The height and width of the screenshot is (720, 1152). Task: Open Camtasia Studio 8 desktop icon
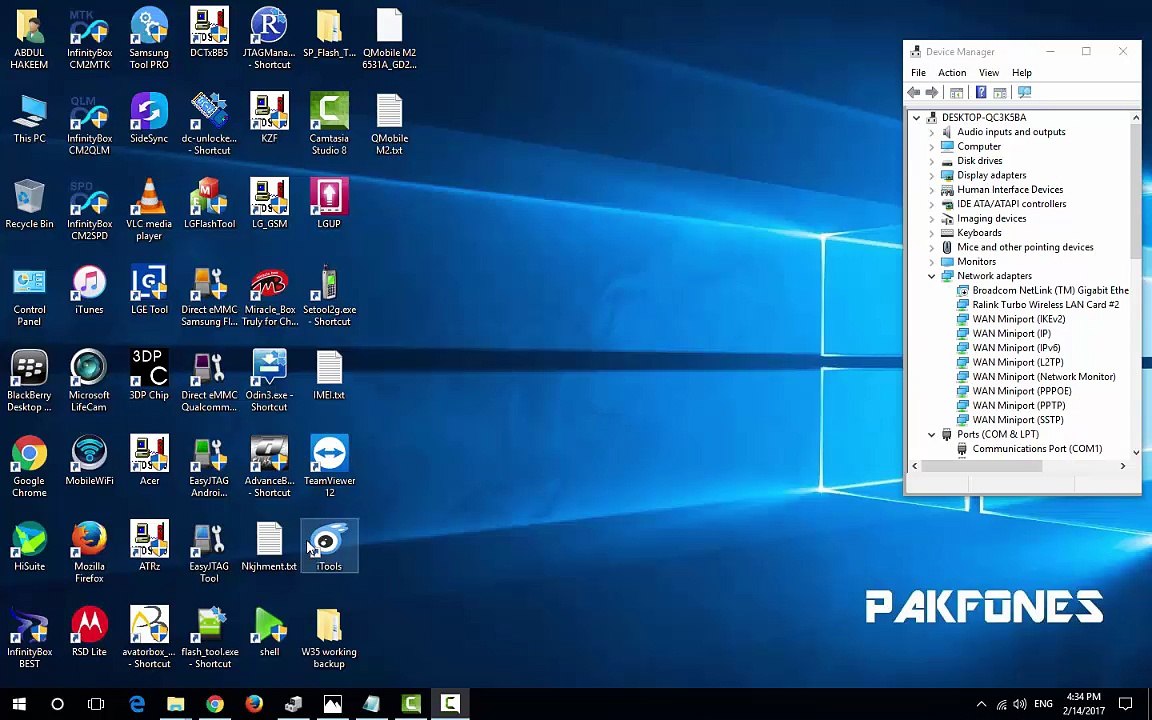coord(329,123)
